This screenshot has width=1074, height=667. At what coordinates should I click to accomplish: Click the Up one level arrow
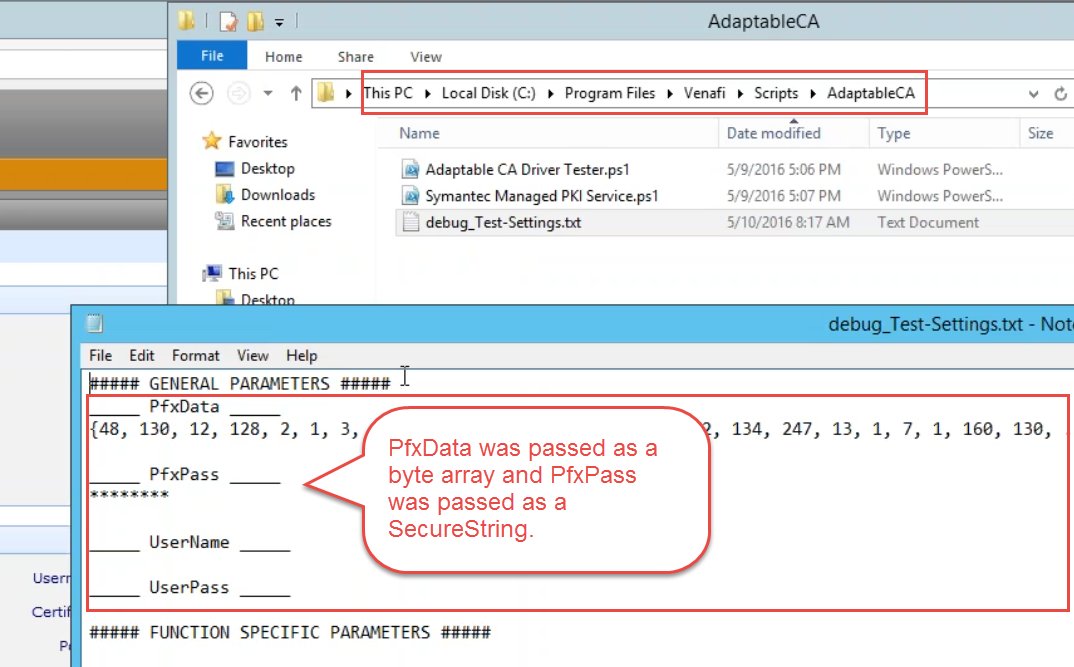click(296, 93)
